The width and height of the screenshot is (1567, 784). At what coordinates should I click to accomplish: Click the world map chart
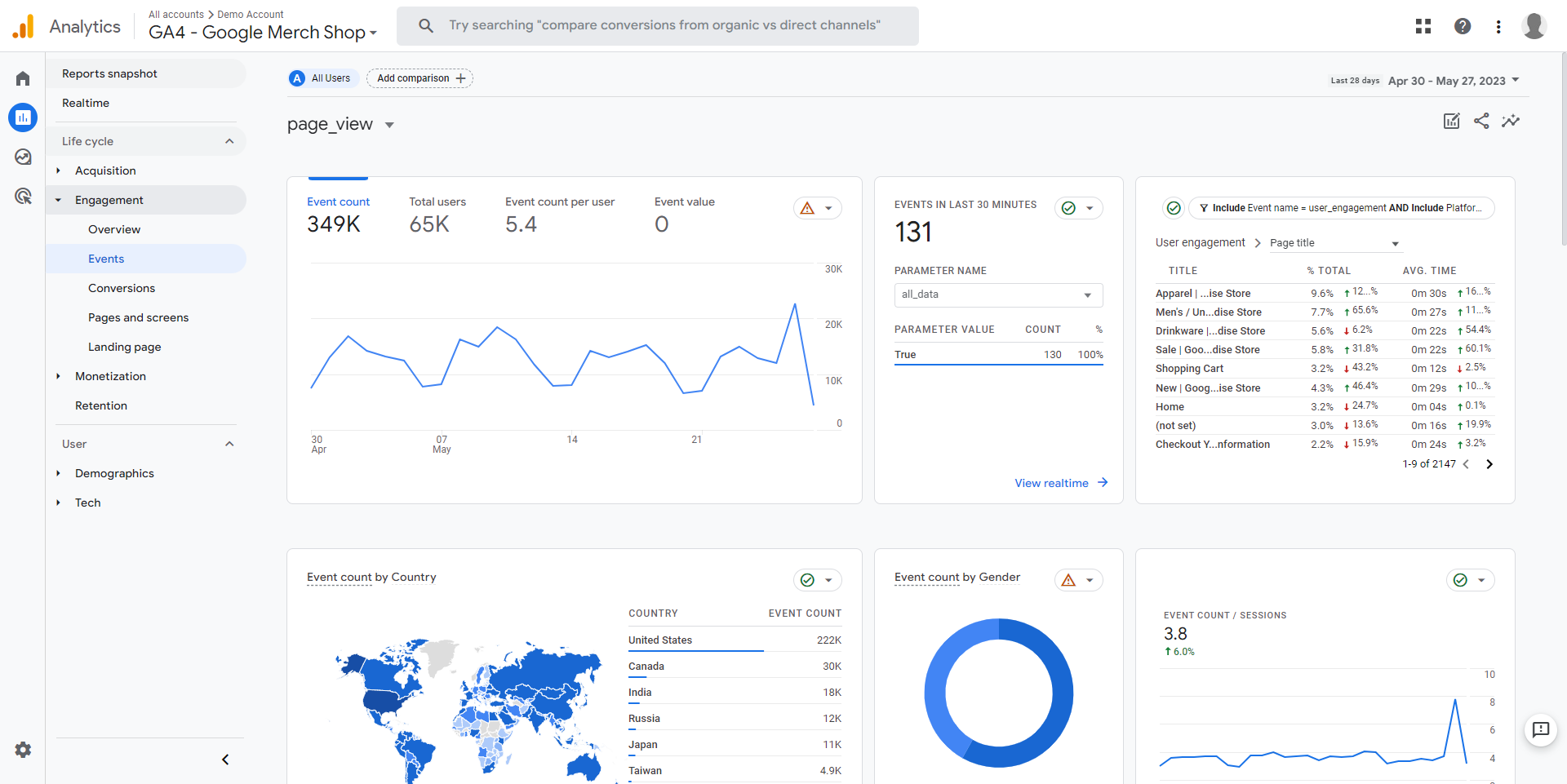tap(468, 710)
